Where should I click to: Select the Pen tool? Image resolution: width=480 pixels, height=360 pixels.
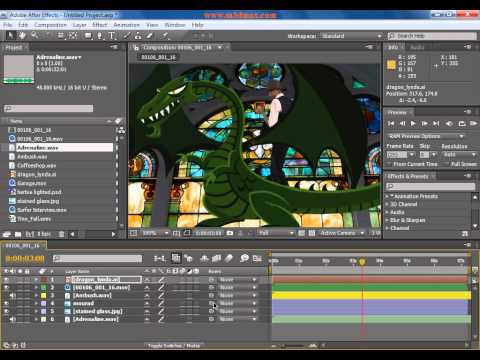click(100, 35)
